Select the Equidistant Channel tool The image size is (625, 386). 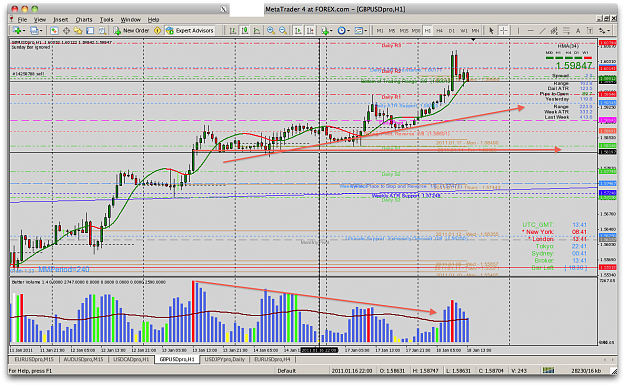click(x=554, y=30)
